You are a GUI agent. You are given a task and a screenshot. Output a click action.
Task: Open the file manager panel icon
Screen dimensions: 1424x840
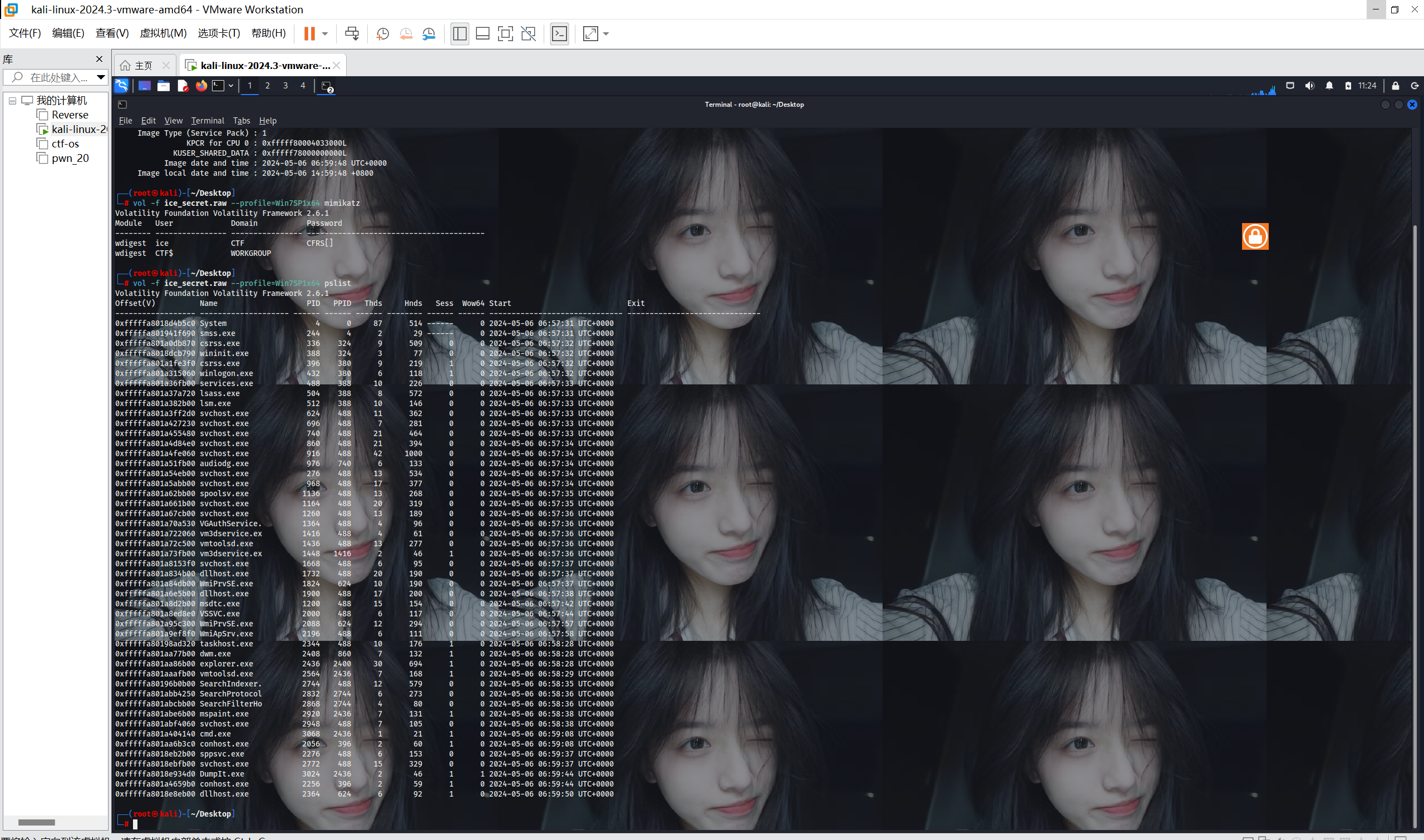coord(164,86)
